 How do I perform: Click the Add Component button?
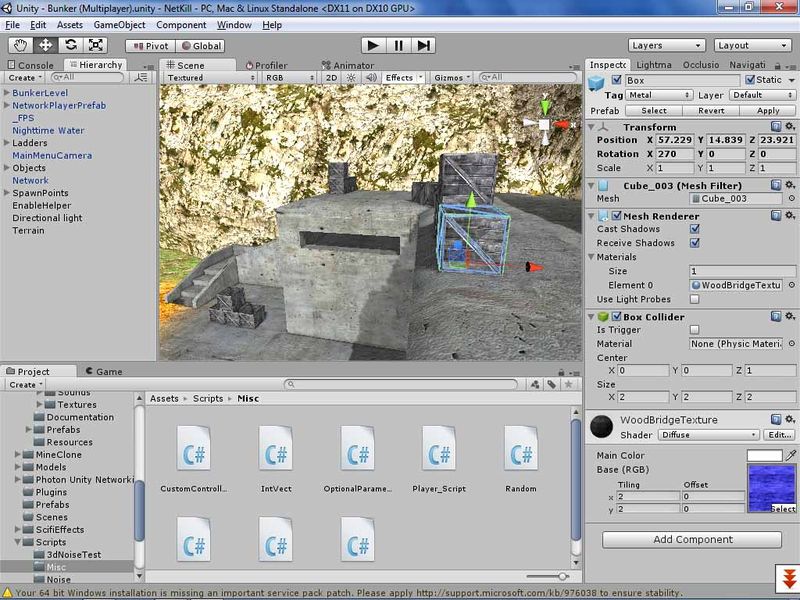695,539
